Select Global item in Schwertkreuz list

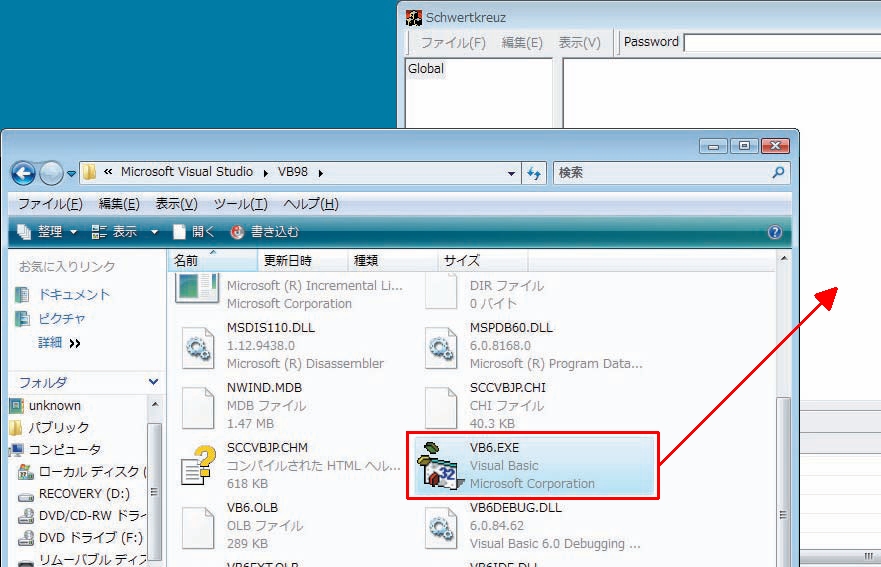coord(425,69)
